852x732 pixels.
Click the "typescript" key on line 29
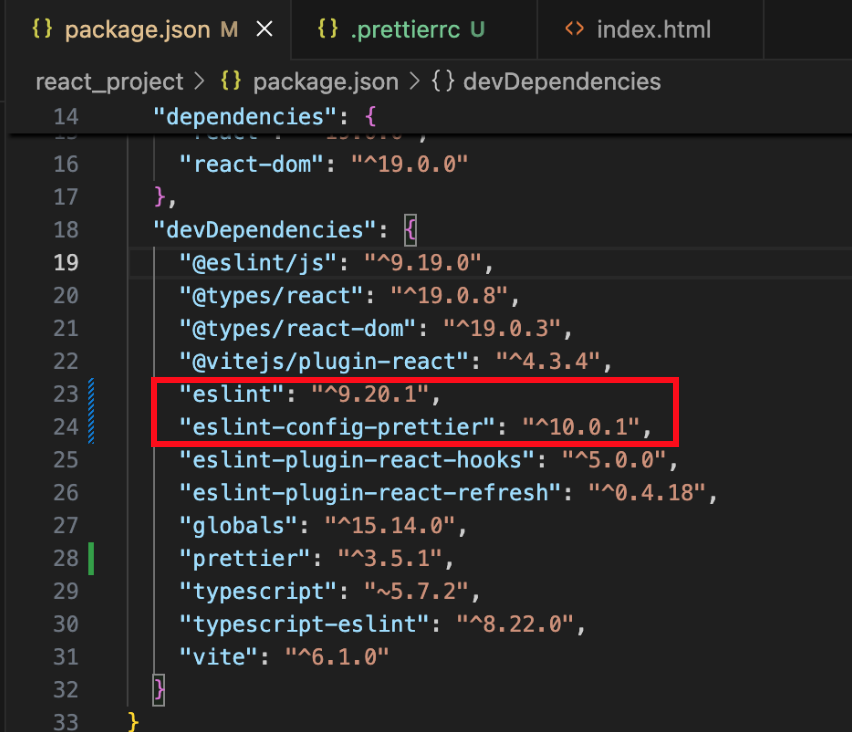pos(259,591)
